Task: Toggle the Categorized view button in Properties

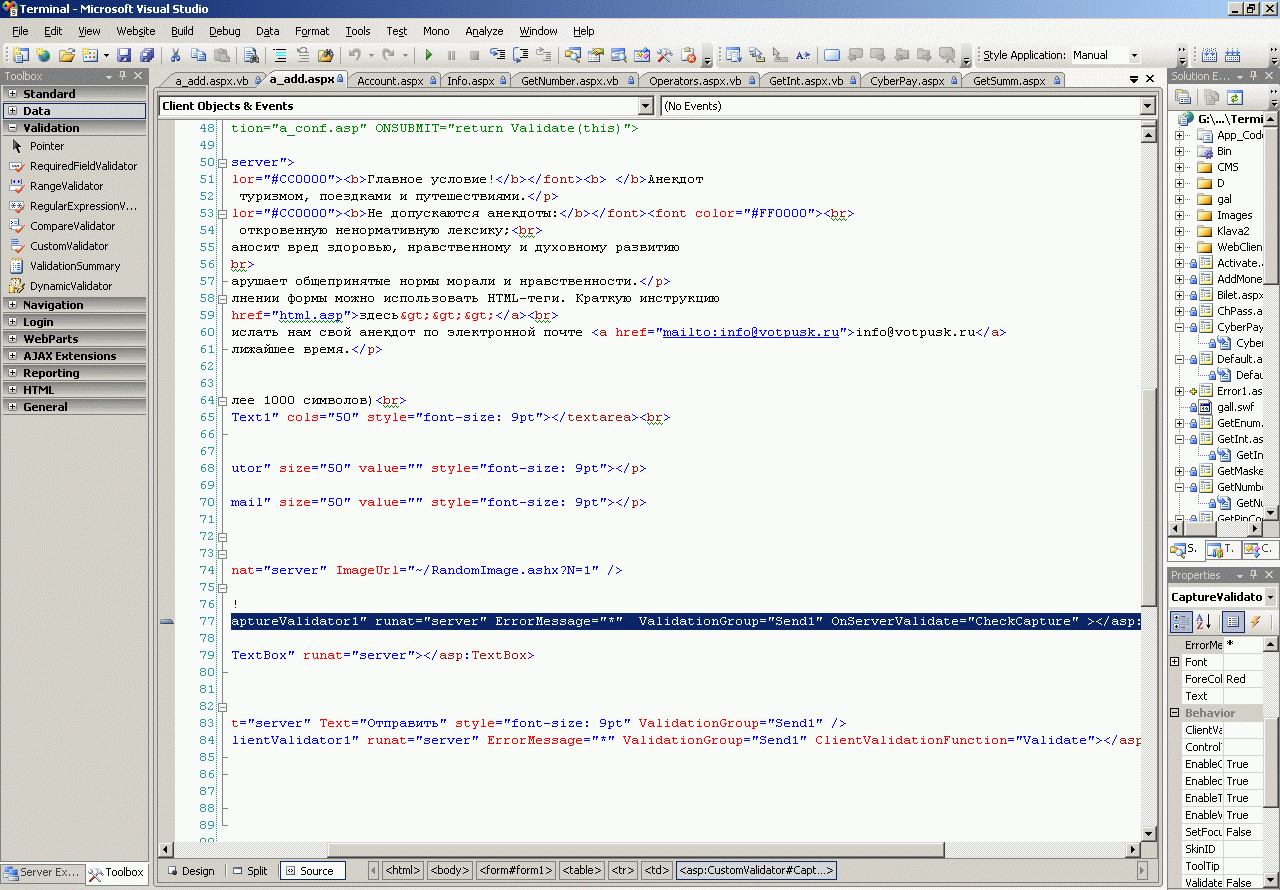Action: point(1181,622)
